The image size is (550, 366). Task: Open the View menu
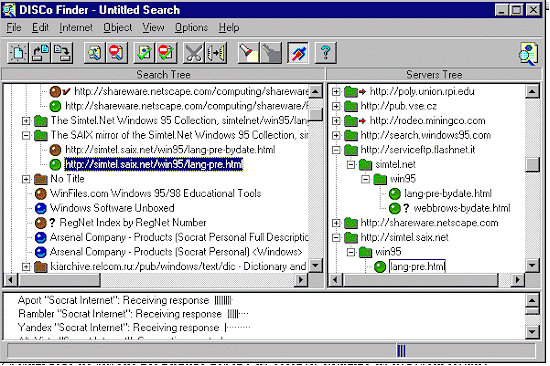click(153, 27)
